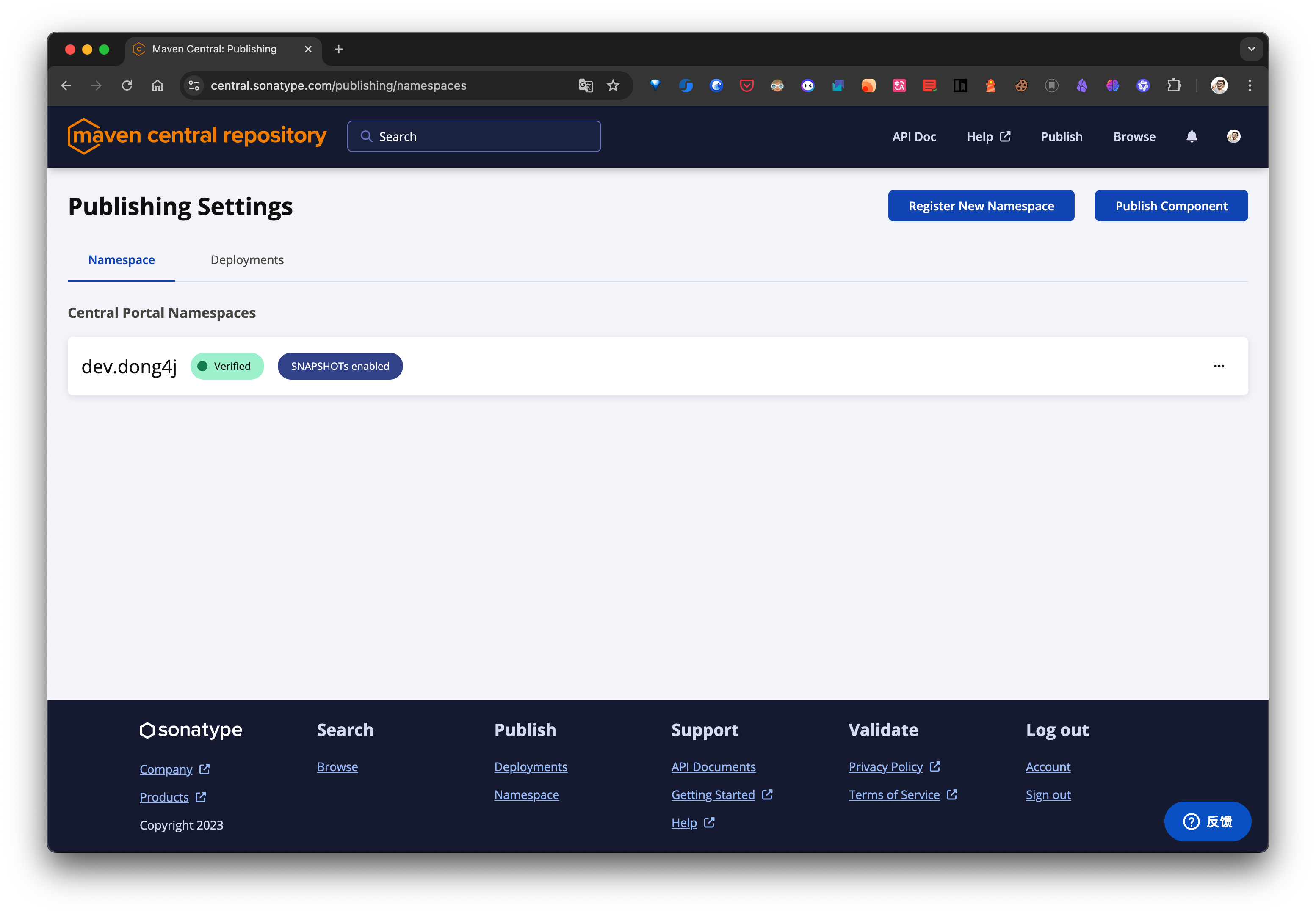Open the orange square extension

(x=868, y=85)
